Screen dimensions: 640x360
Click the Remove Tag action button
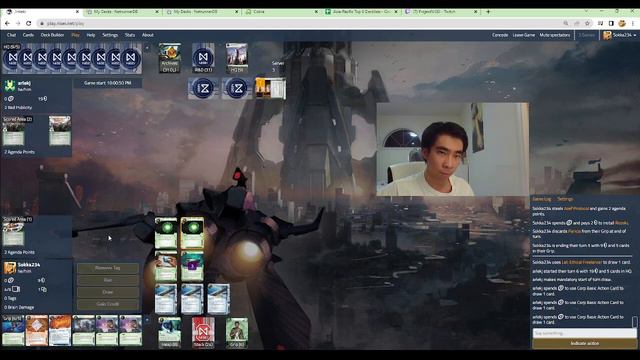point(108,268)
